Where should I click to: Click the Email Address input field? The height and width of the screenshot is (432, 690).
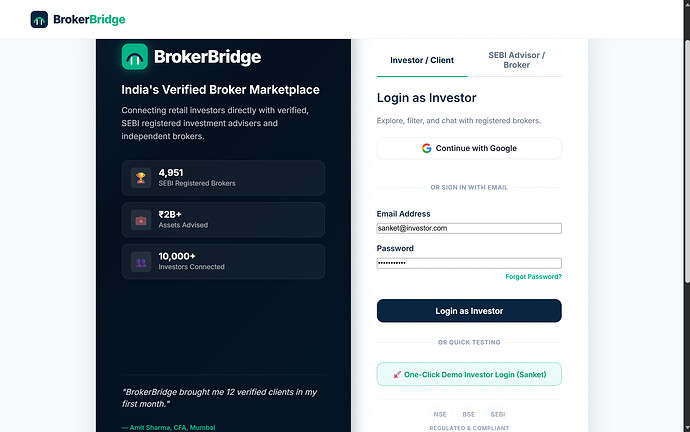coord(469,228)
